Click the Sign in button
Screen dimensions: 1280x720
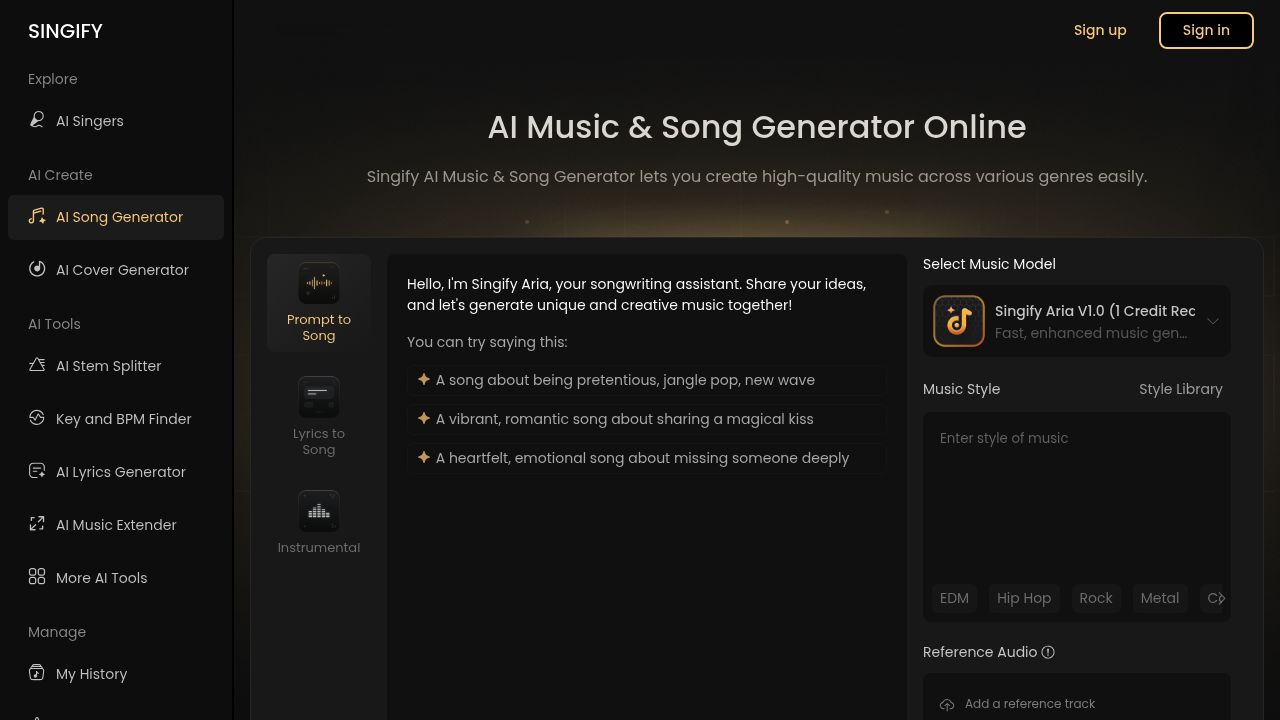point(1206,30)
